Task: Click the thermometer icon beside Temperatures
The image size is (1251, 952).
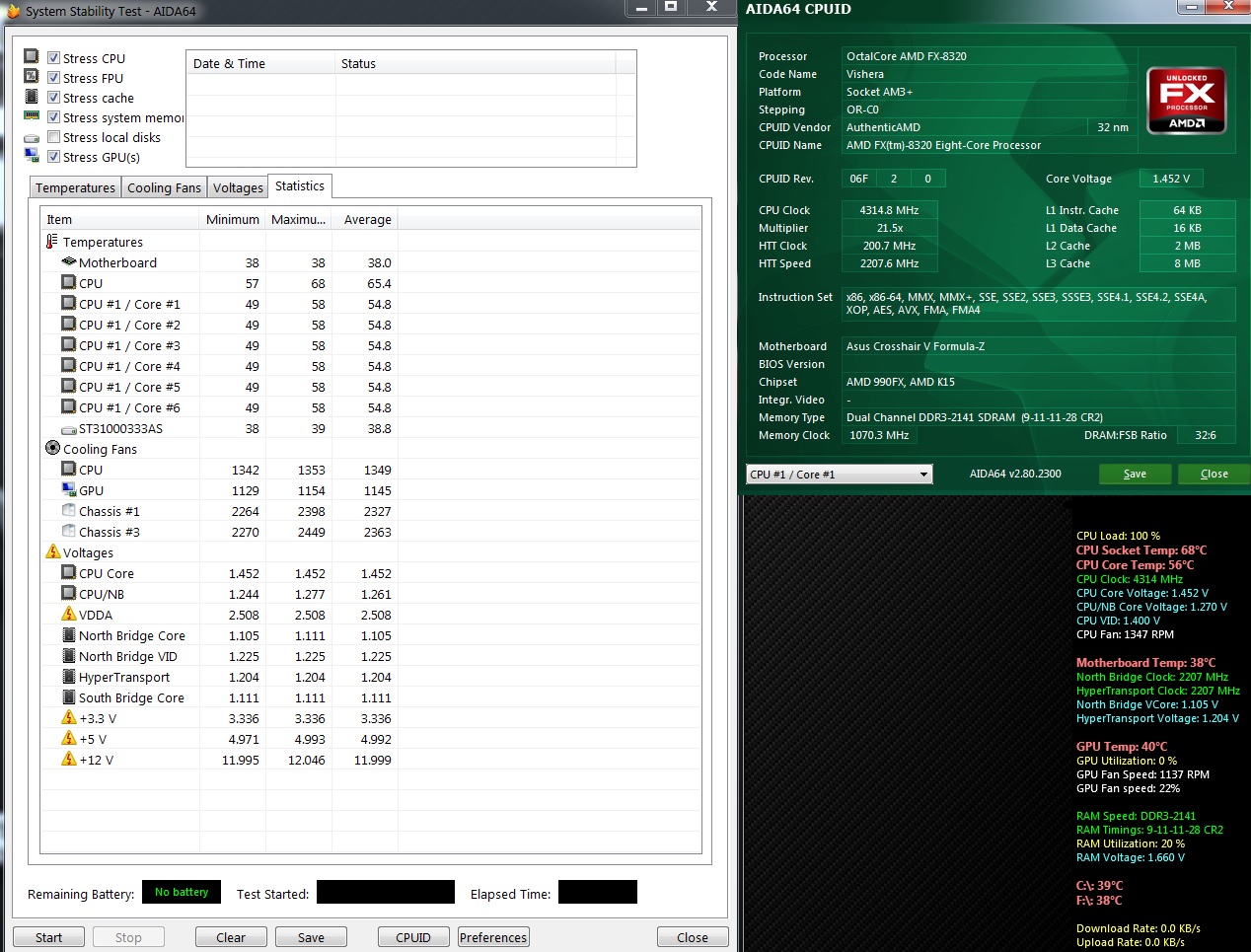Action: [x=52, y=242]
